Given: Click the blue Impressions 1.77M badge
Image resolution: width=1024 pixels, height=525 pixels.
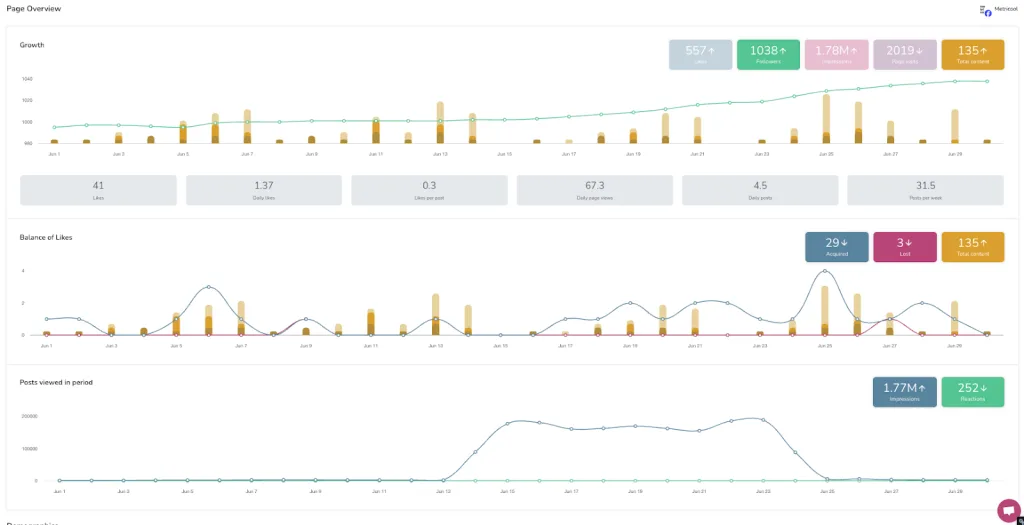Looking at the screenshot, I should tap(904, 392).
